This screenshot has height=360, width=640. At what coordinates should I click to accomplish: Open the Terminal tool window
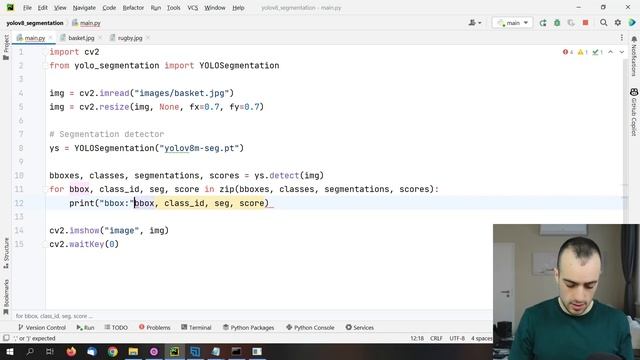(x=196, y=327)
